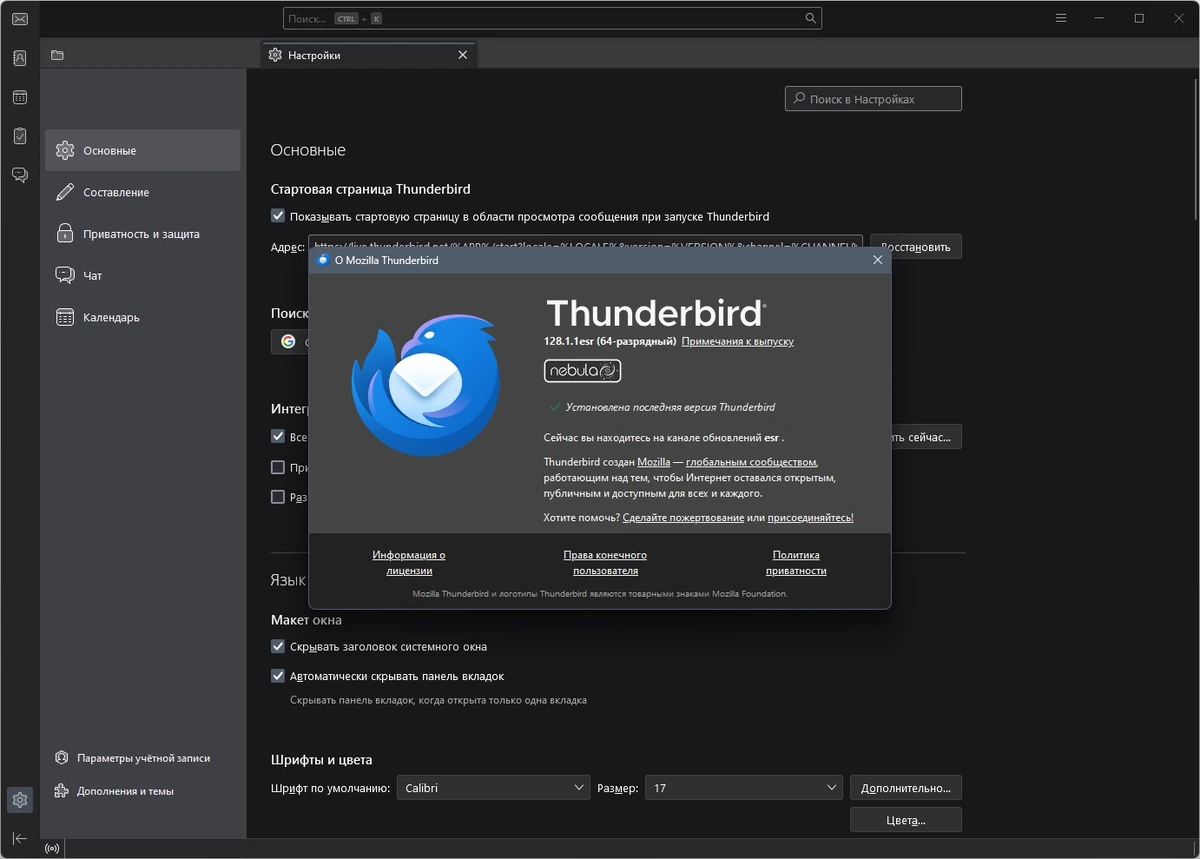Open Права конечного пользователя link

(x=605, y=563)
